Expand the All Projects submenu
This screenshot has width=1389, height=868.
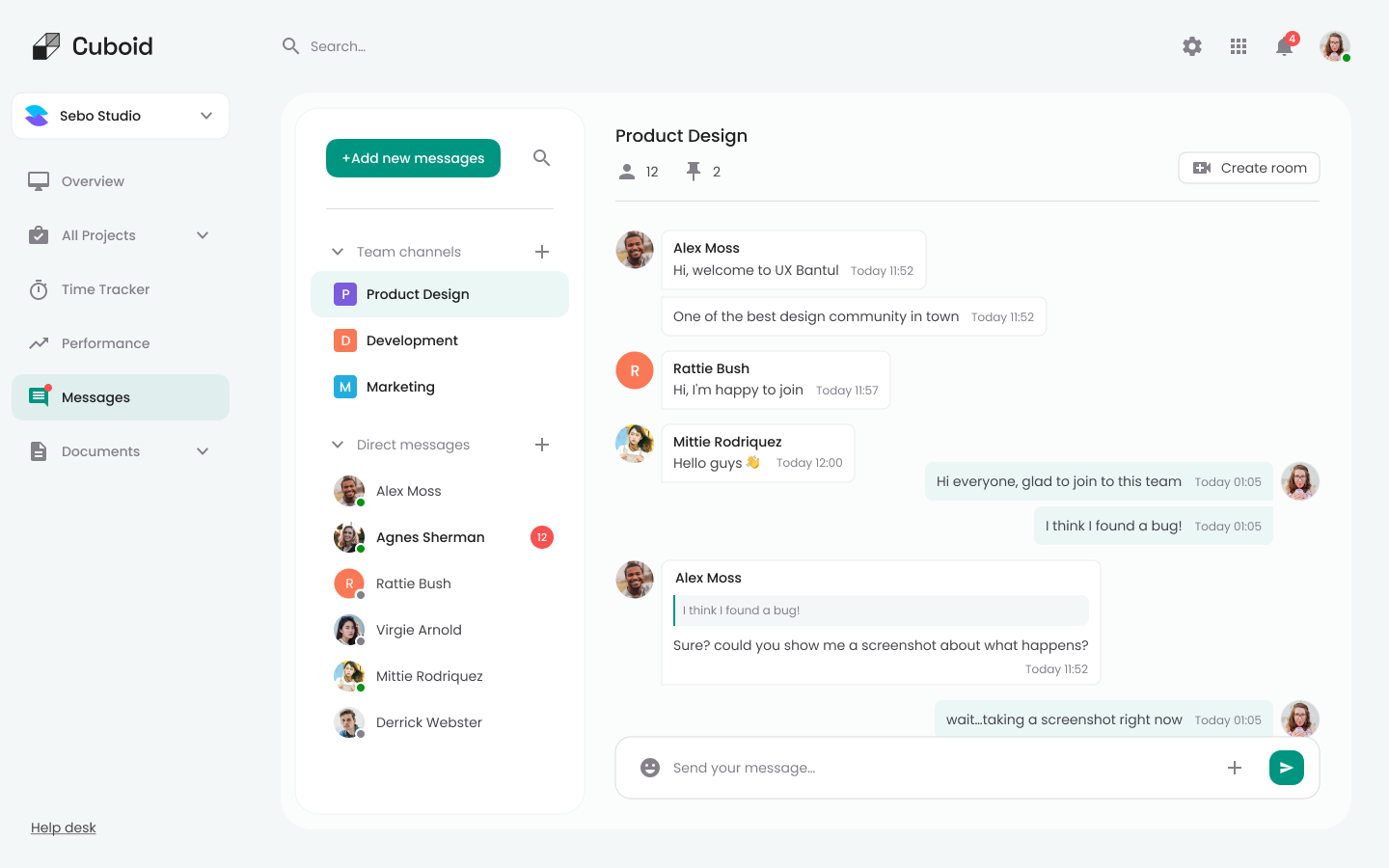(203, 235)
